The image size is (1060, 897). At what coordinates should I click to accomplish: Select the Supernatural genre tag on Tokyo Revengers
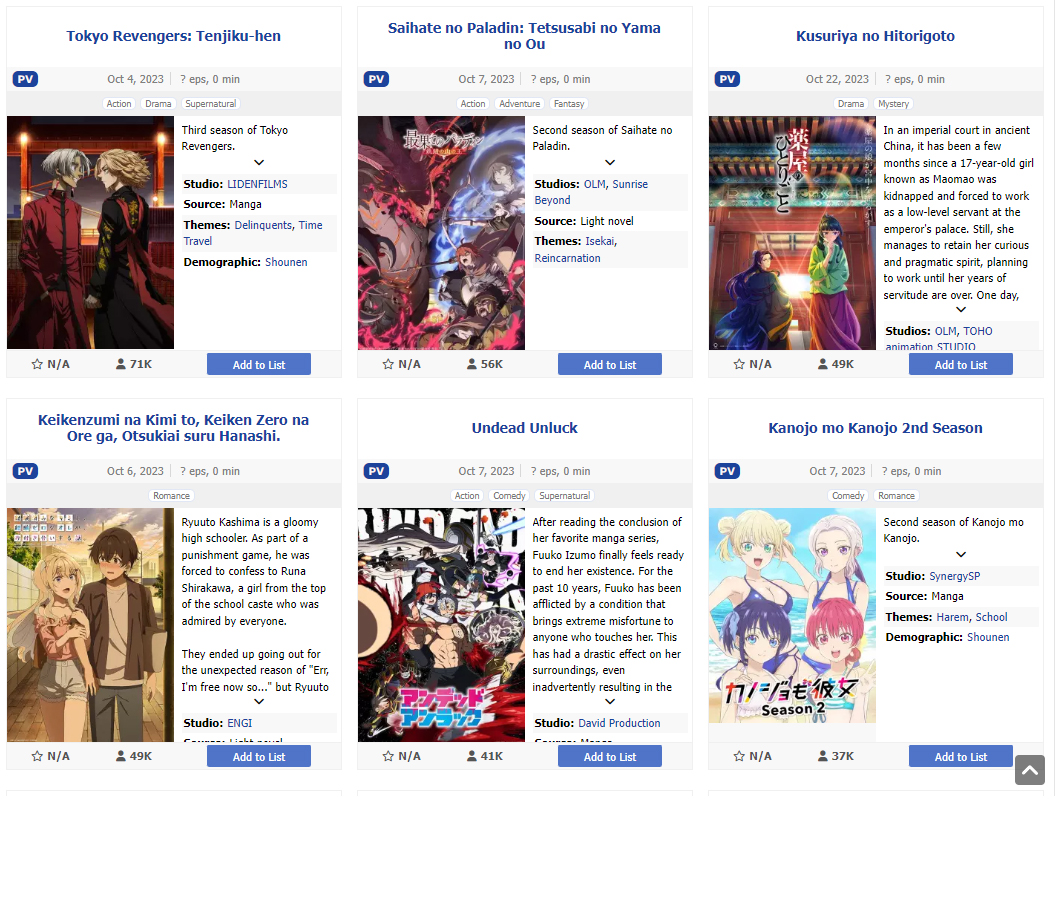tap(210, 104)
